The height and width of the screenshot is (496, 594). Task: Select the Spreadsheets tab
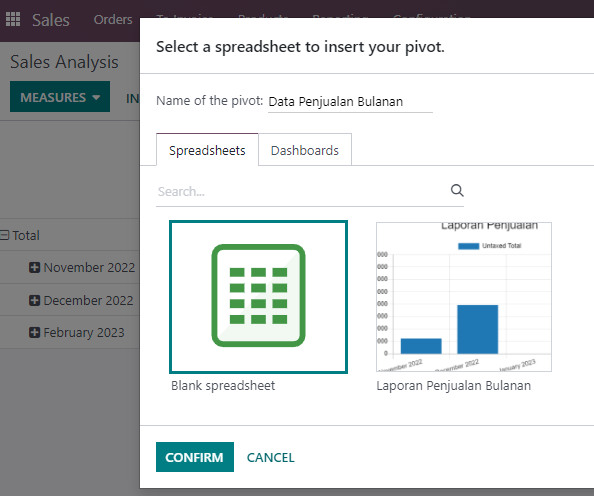tap(207, 150)
